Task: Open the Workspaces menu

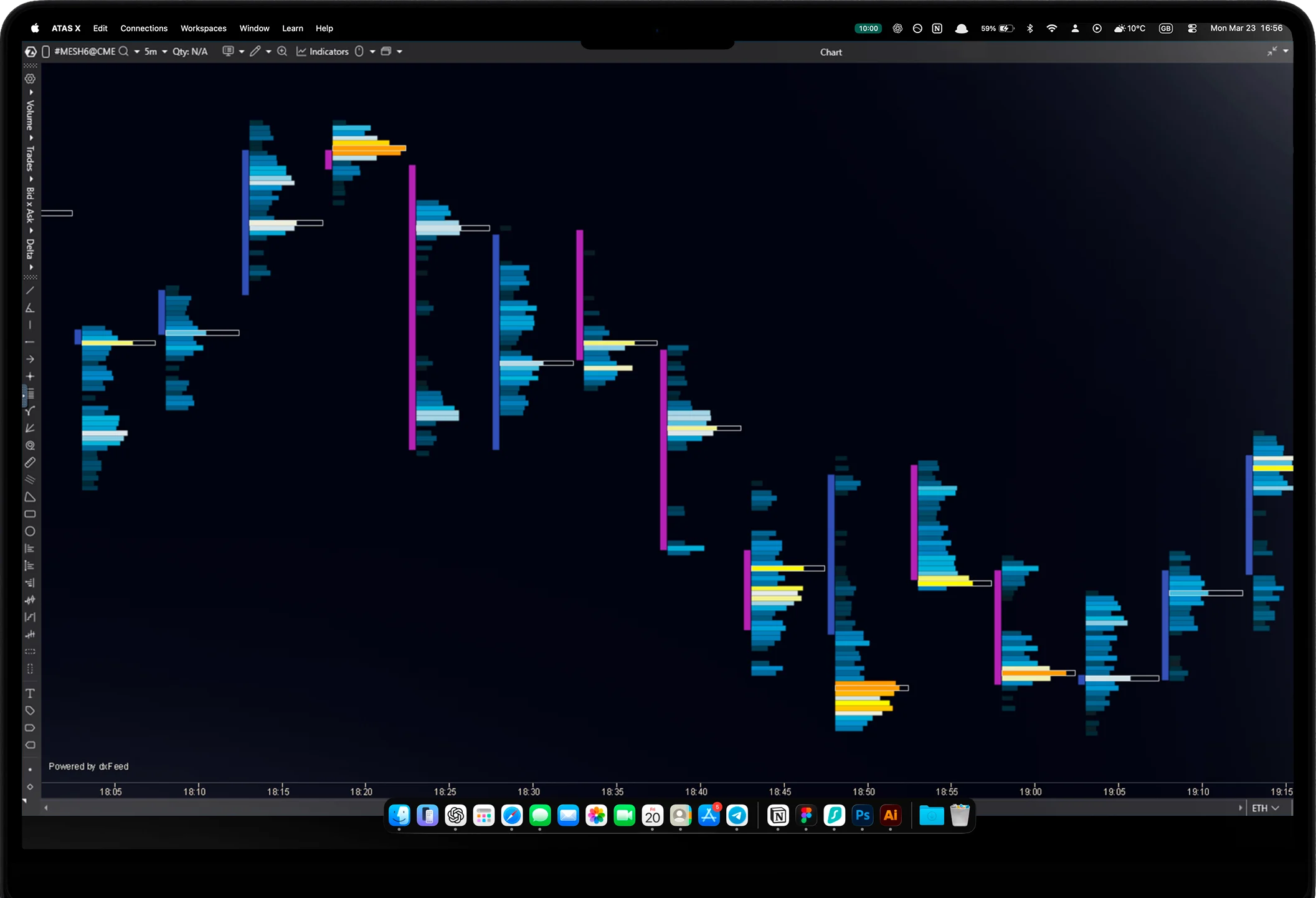Action: tap(203, 29)
